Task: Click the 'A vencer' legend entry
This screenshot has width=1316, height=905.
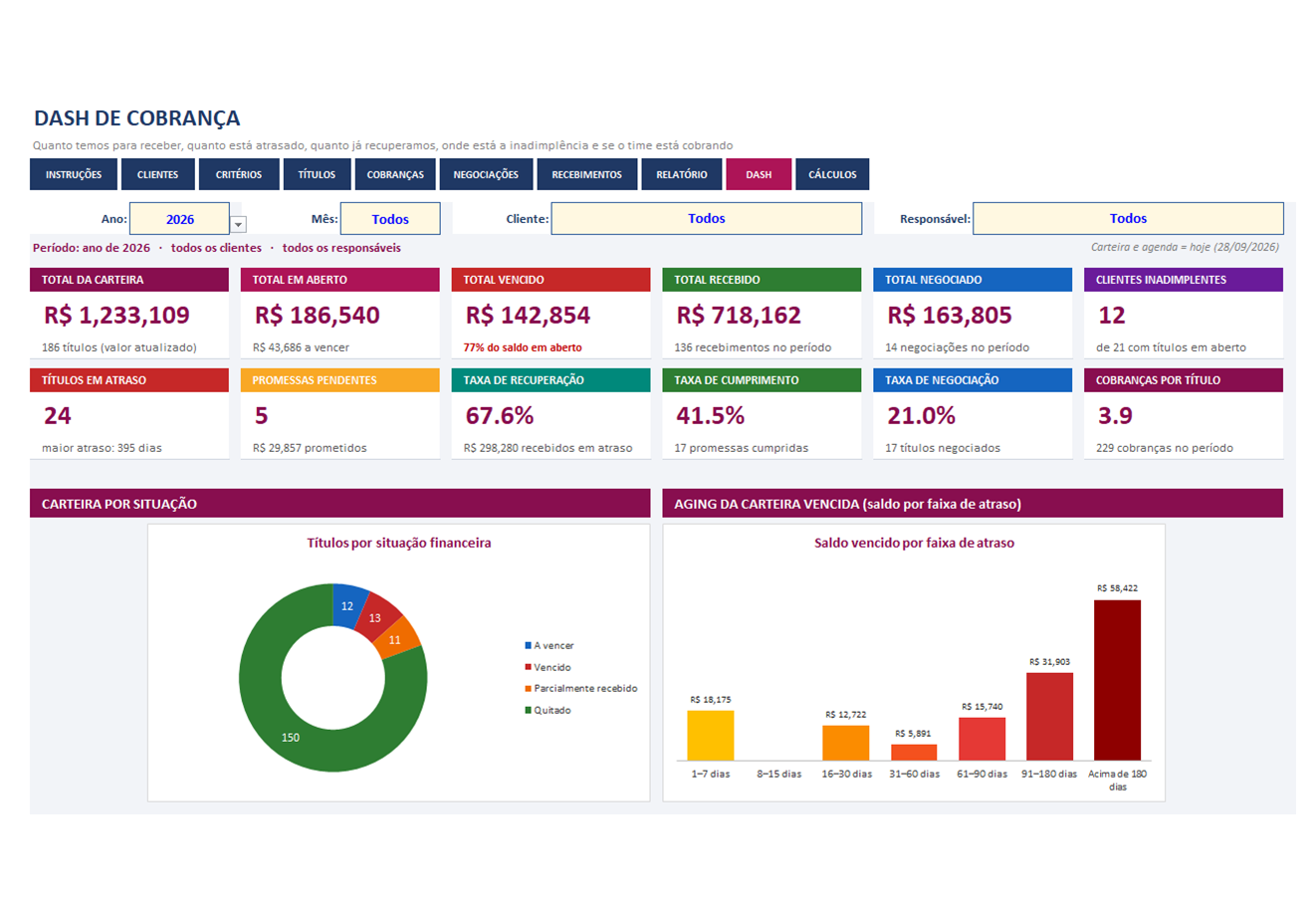Action: coord(549,646)
